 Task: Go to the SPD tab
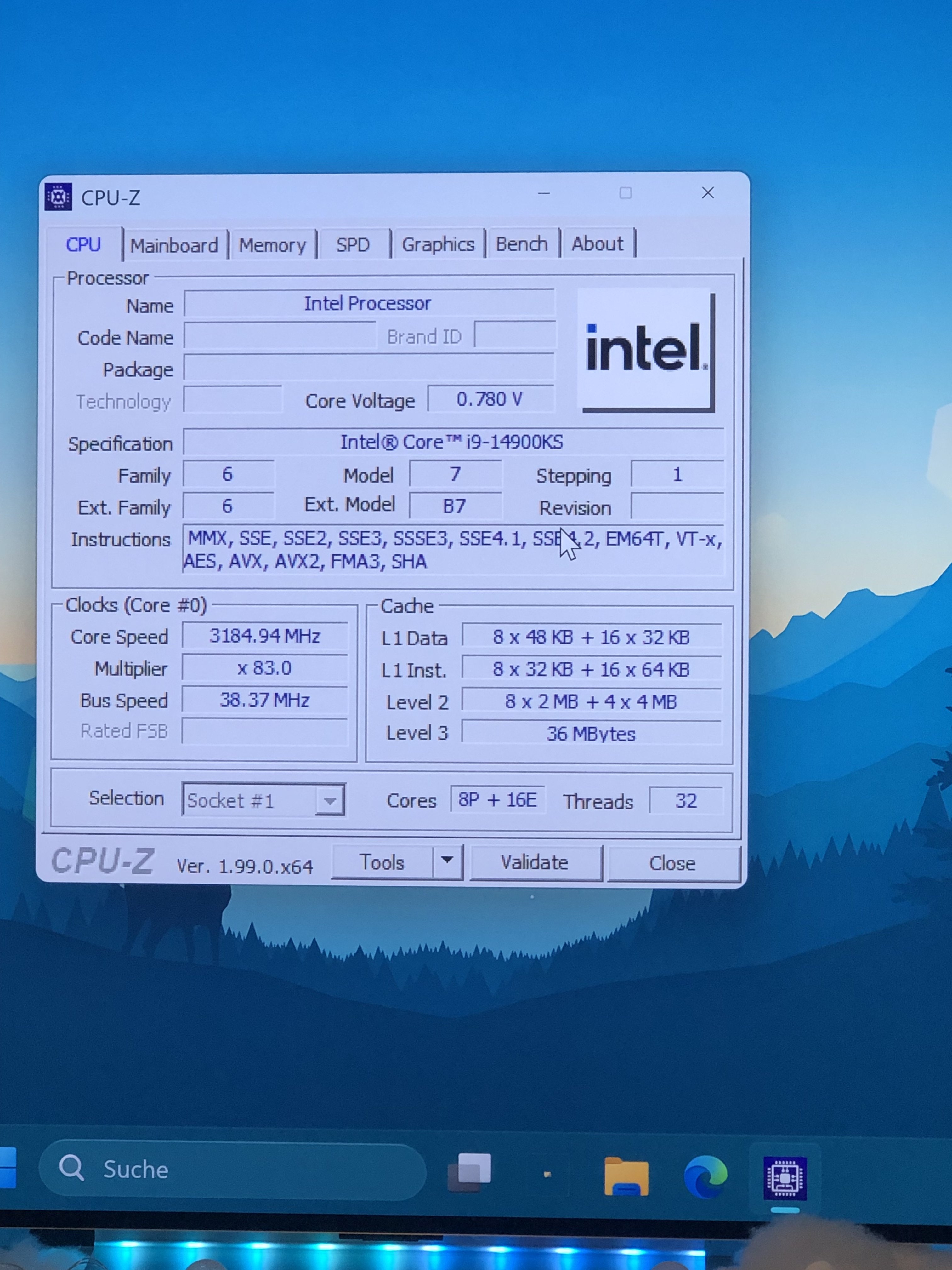pyautogui.click(x=353, y=245)
